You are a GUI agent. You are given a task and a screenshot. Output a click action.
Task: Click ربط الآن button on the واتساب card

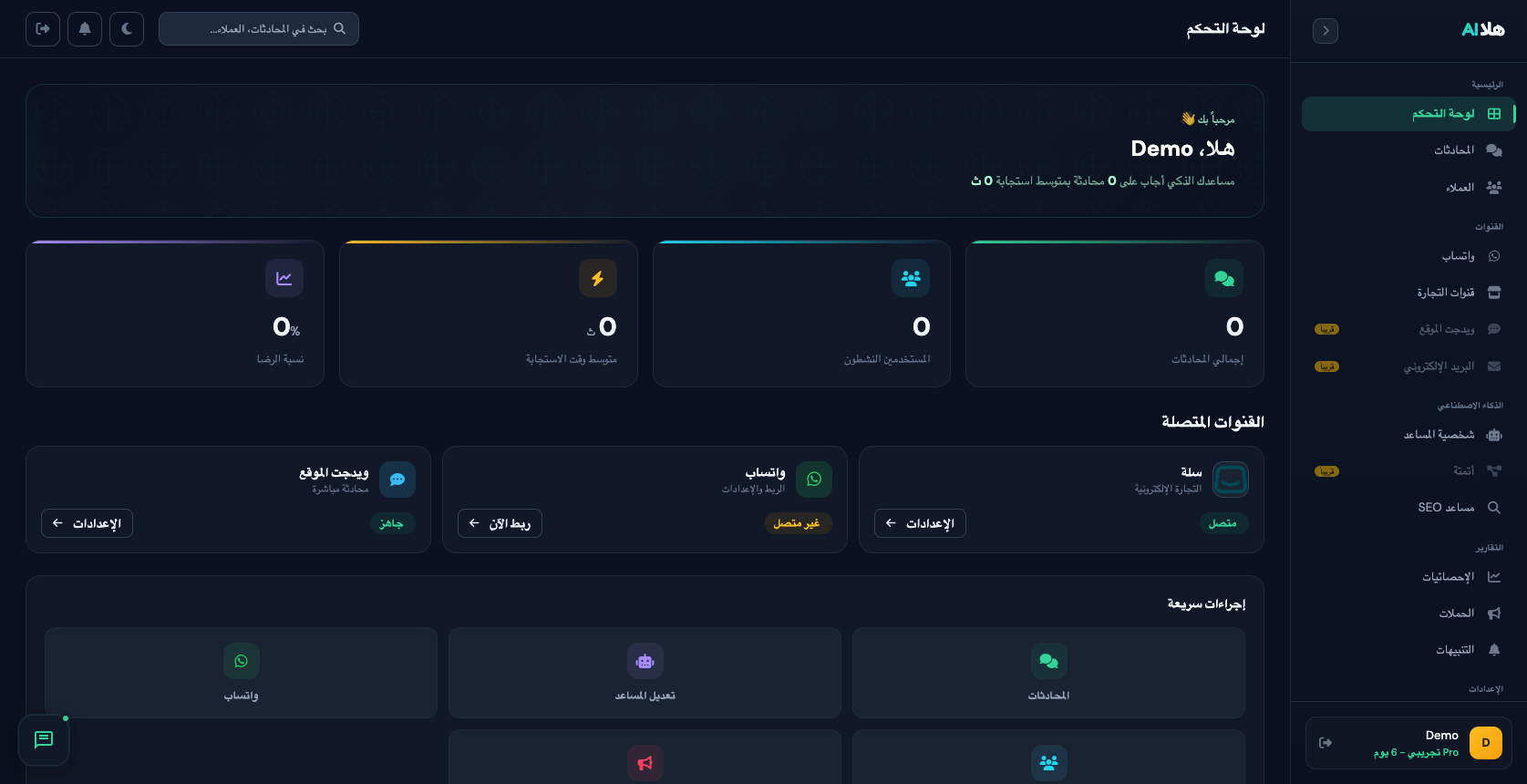point(500,523)
